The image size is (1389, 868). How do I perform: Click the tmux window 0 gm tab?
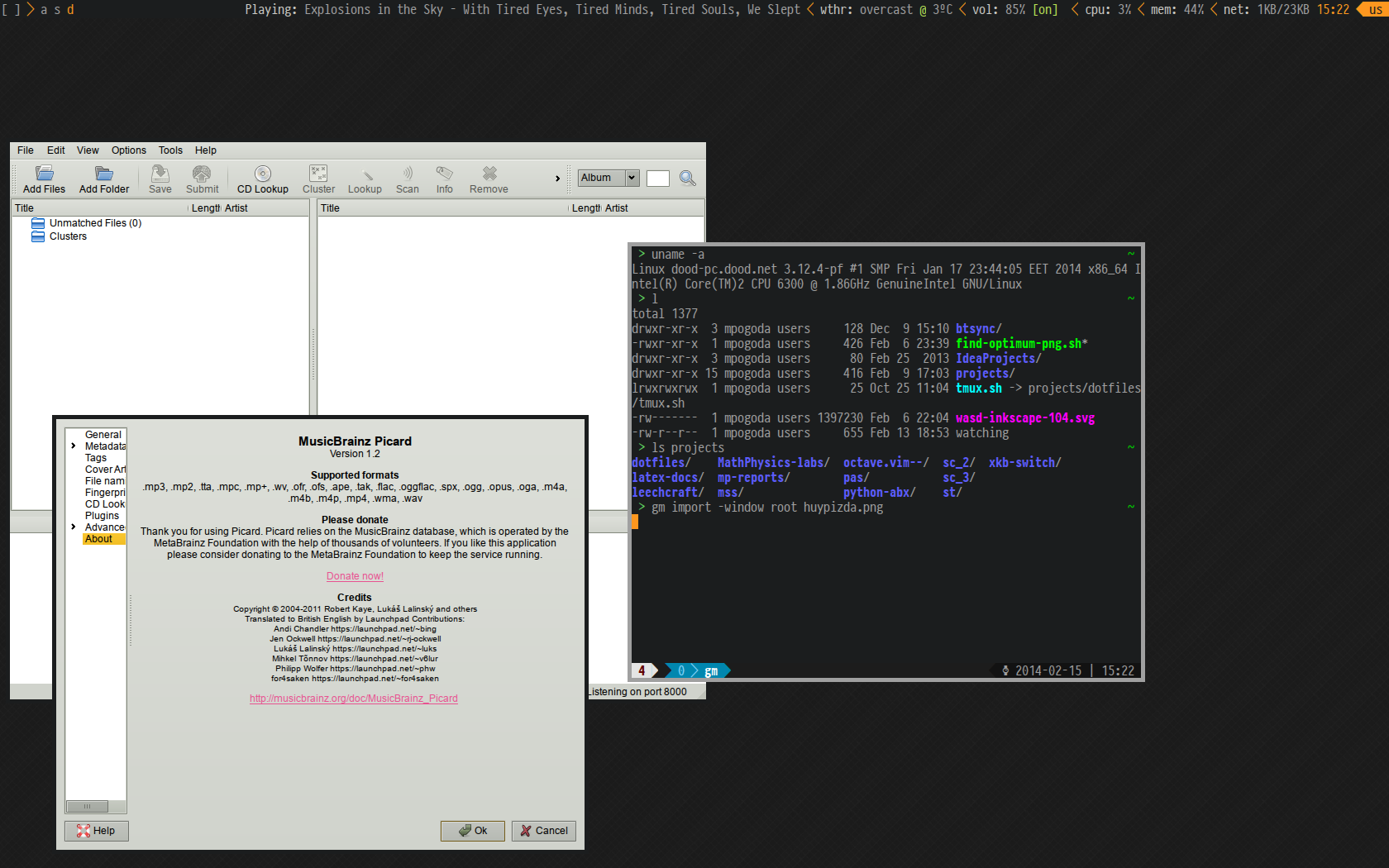tap(699, 671)
